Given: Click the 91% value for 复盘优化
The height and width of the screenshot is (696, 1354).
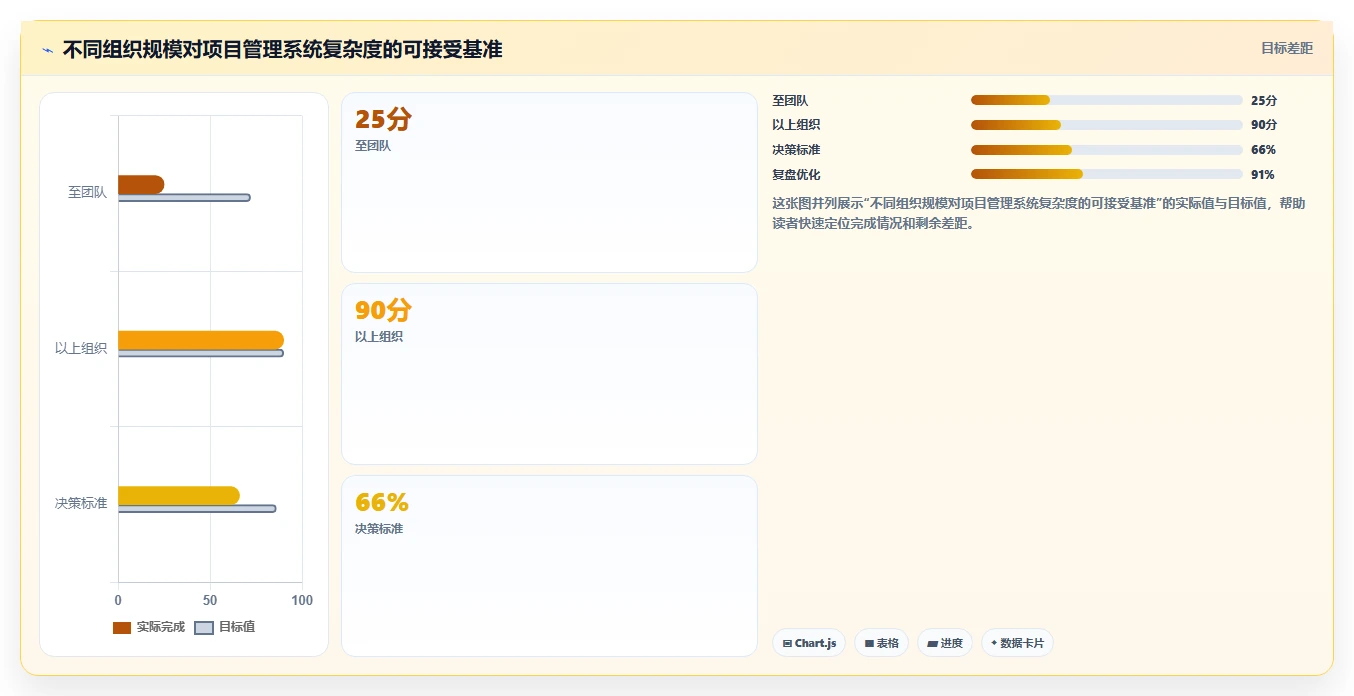Looking at the screenshot, I should click(x=1262, y=175).
